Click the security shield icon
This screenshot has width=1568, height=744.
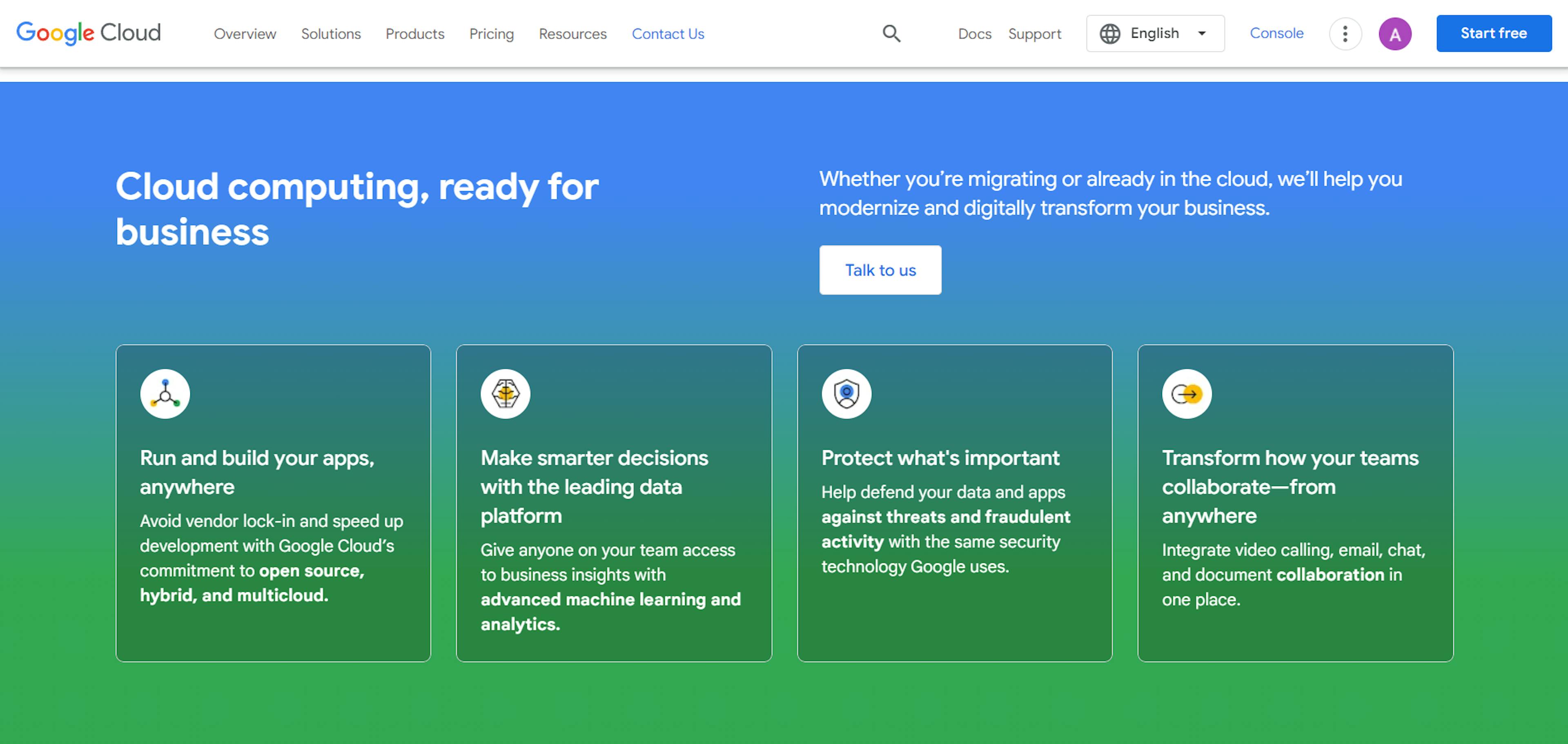[x=846, y=393]
